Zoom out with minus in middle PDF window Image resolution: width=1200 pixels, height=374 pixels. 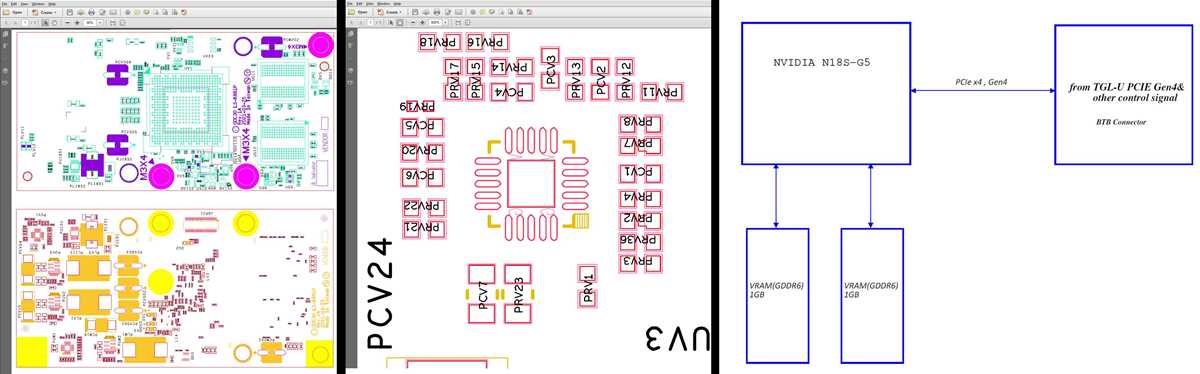[x=413, y=22]
